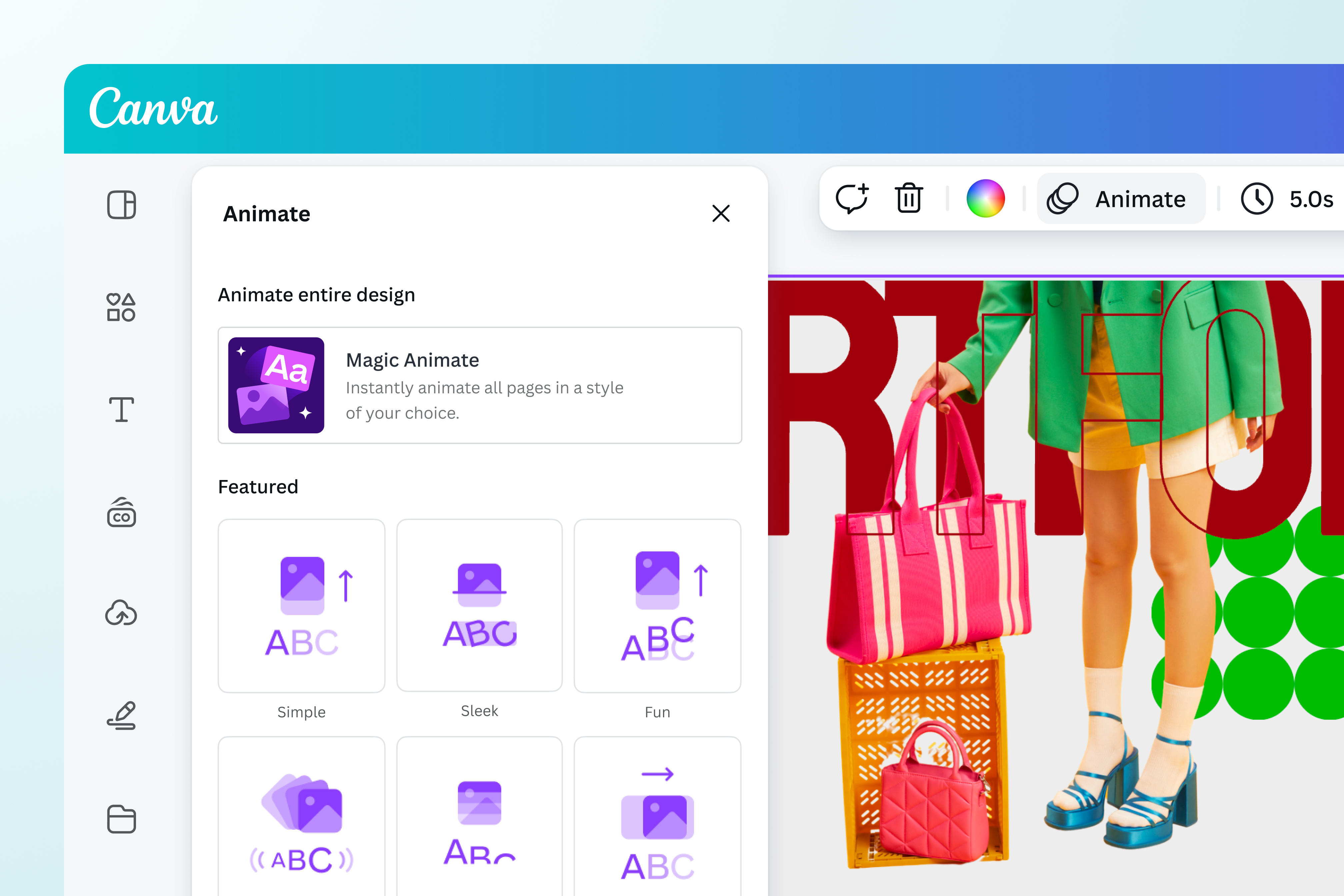Click the "Featured" section heading
This screenshot has width=1344, height=896.
tap(258, 487)
